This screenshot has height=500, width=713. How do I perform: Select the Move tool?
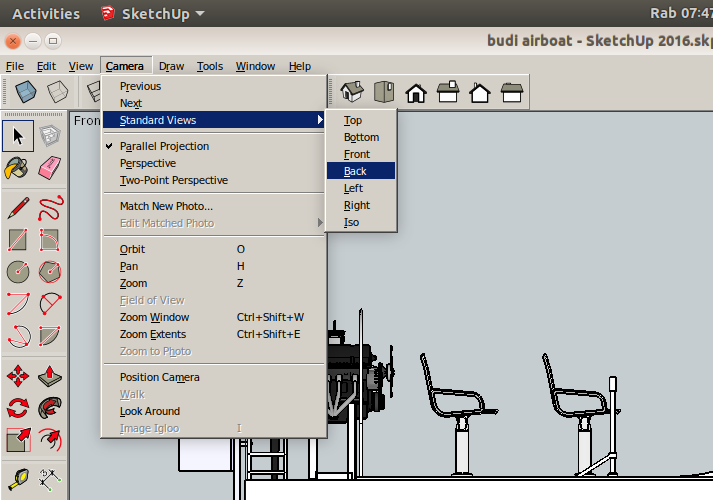(x=18, y=376)
